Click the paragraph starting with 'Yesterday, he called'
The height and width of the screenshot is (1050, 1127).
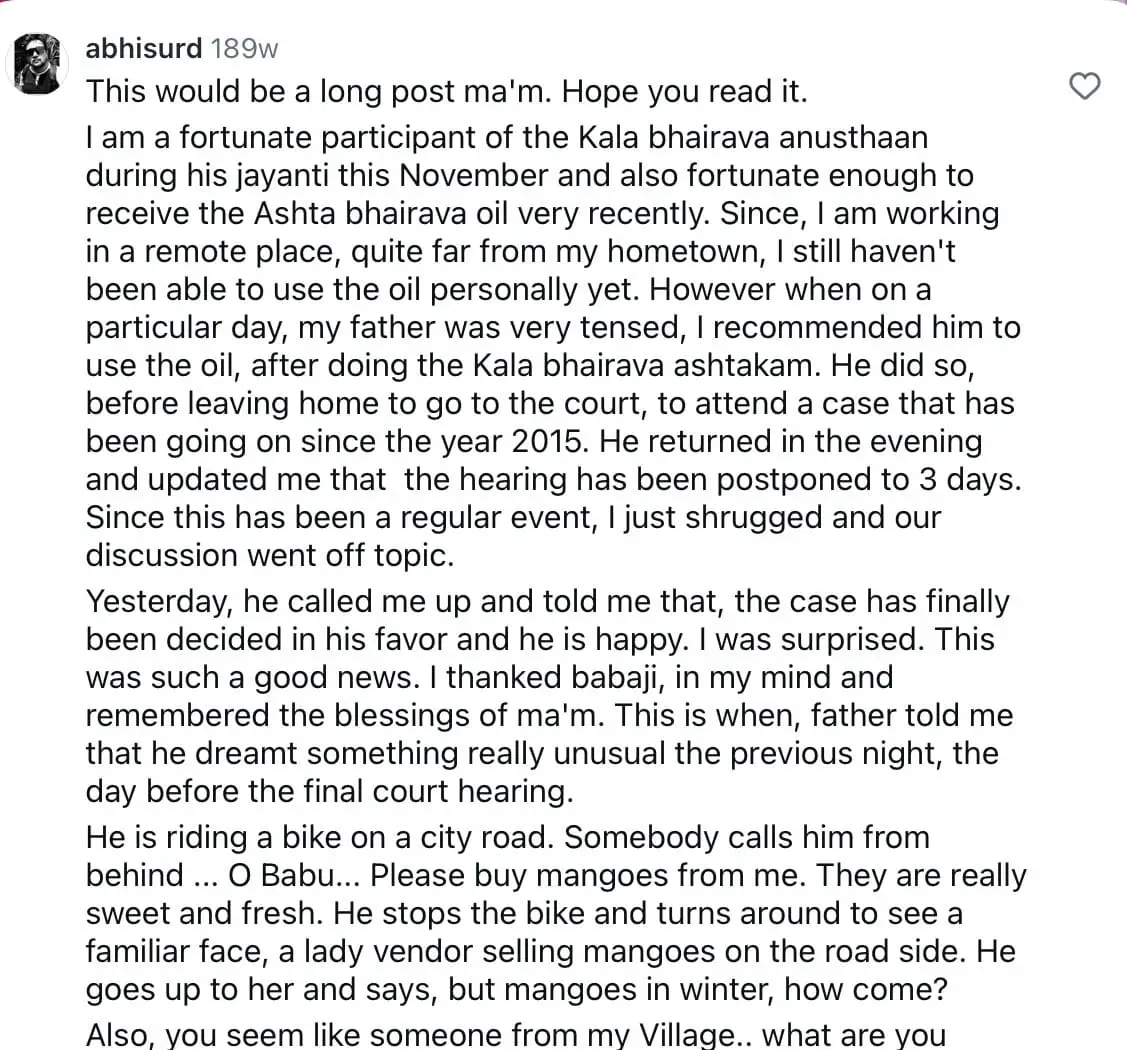[x=550, y=696]
